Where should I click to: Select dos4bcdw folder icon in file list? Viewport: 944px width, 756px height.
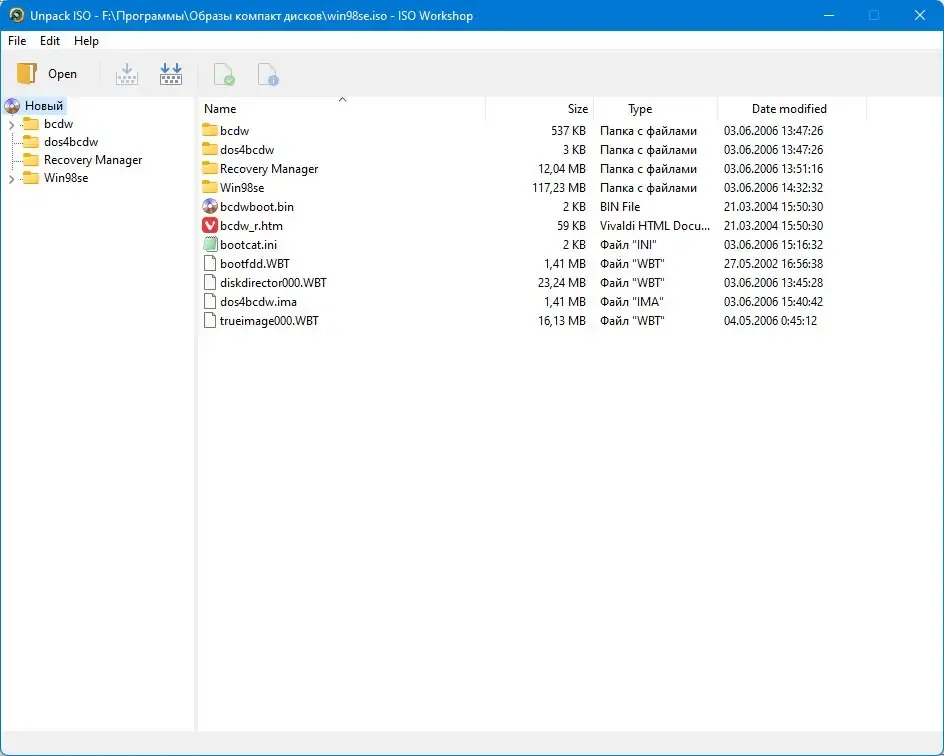(210, 149)
